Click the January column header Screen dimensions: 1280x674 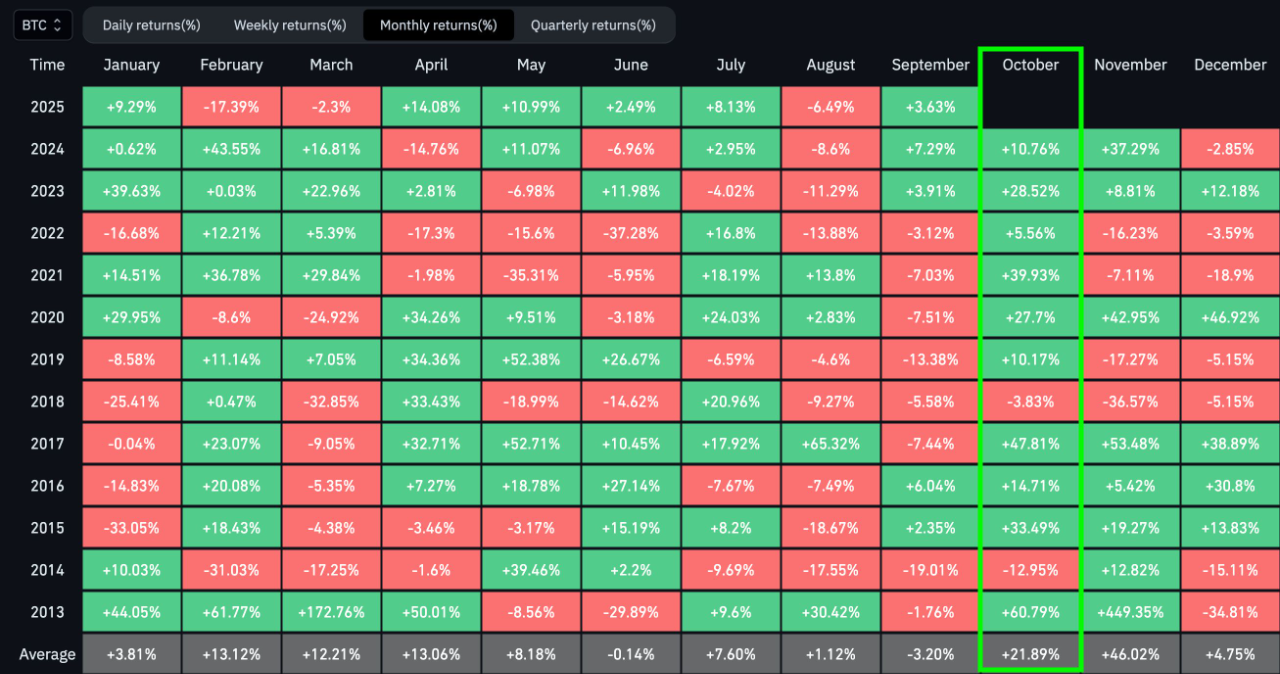pos(131,65)
